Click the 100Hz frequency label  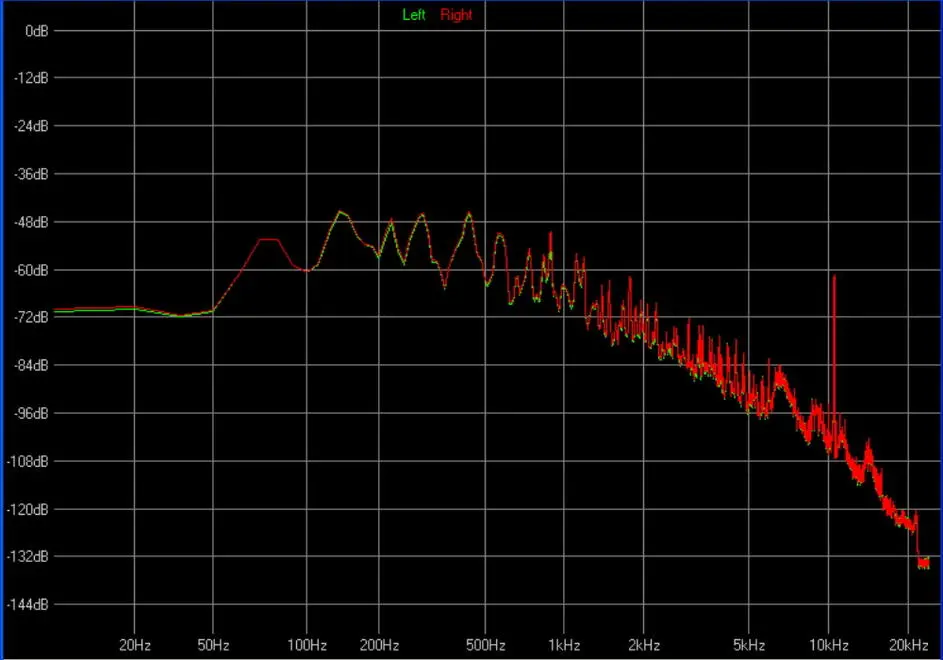(307, 643)
